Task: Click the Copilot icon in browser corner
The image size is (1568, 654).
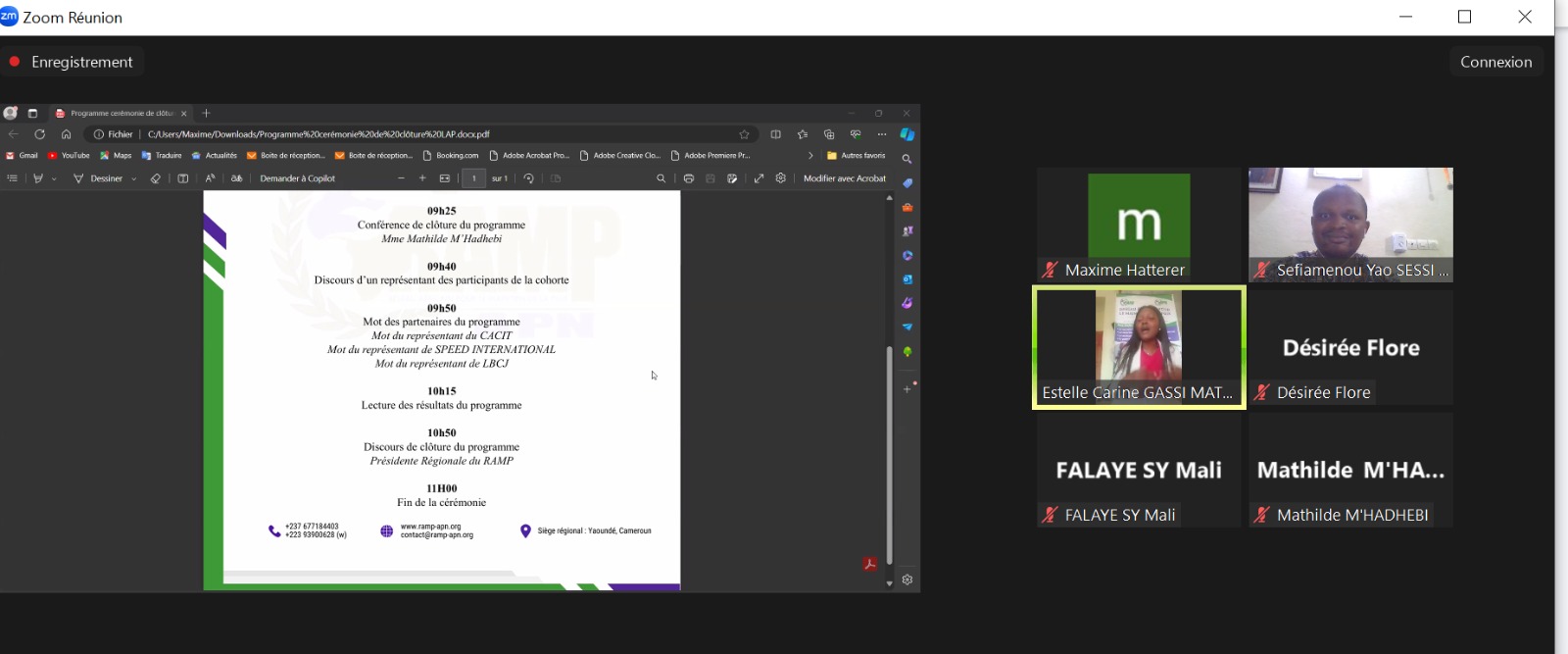Action: (x=907, y=134)
